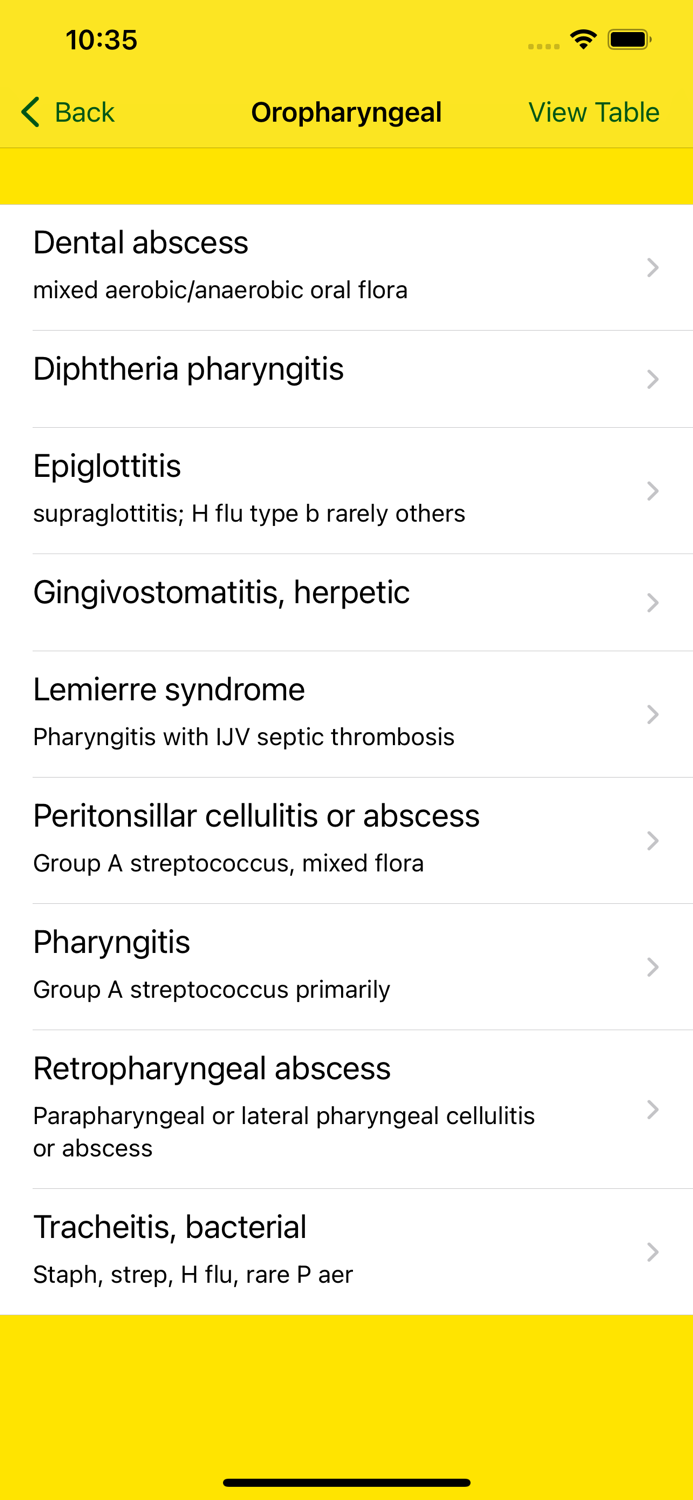Click chevron beside Gingivostomatitis, herpetic
The width and height of the screenshot is (693, 1500).
pos(652,603)
